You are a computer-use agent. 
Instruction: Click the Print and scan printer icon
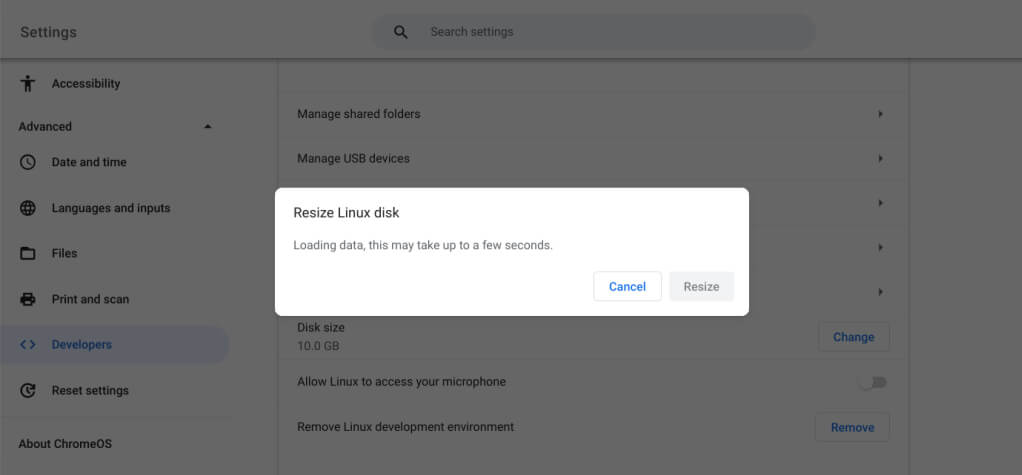[28, 299]
